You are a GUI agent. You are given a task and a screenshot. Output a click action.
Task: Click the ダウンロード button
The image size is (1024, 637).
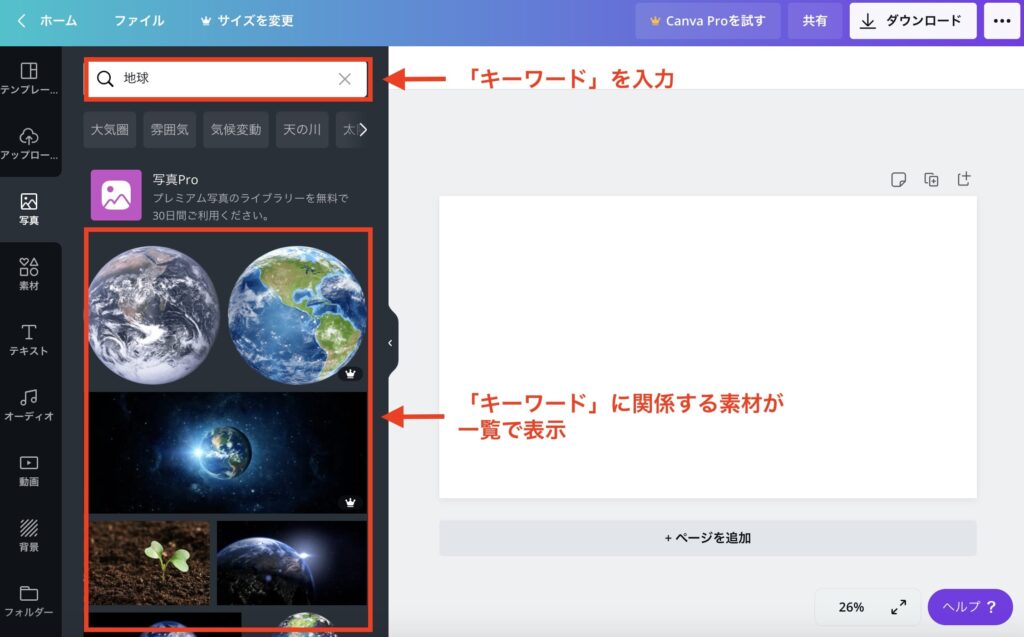912,21
